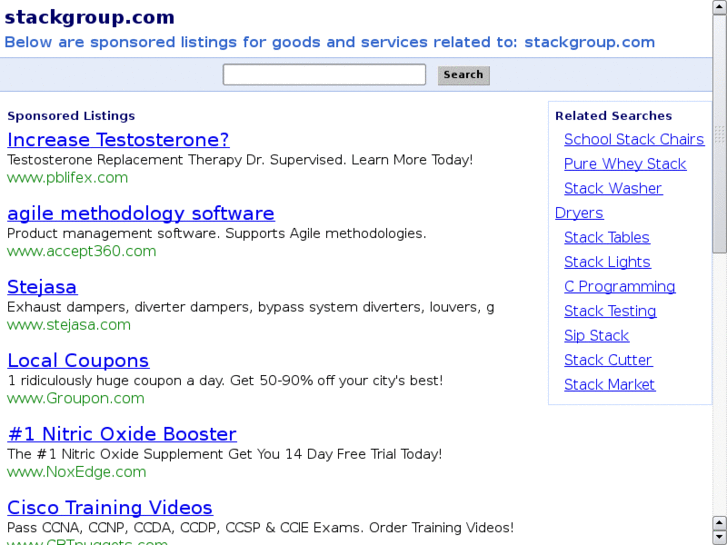Click the Sponsored Listings heading
Screen dimensions: 727x545
(x=71, y=115)
